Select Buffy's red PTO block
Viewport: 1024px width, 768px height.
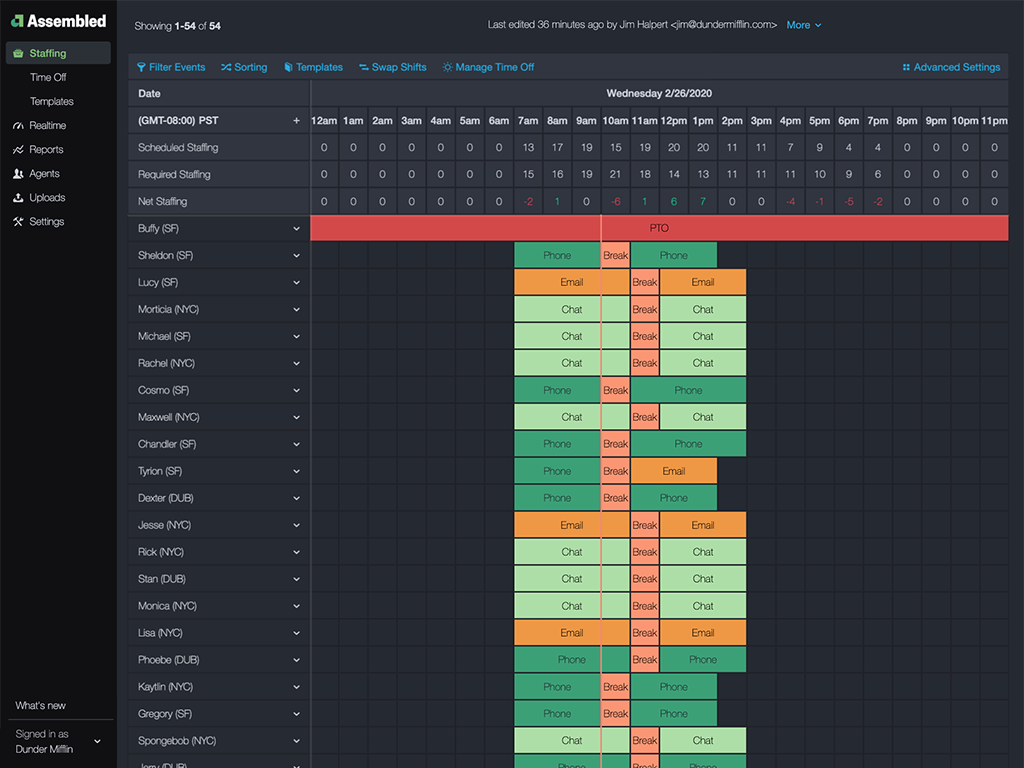pos(658,229)
